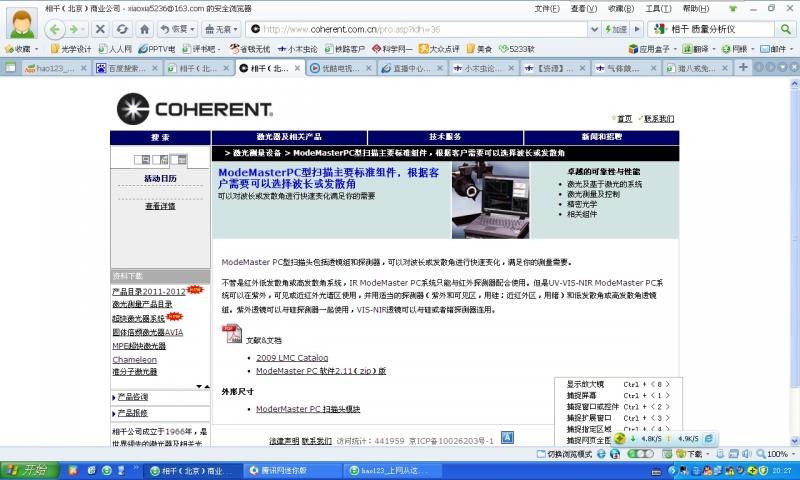Viewport: 800px width, 480px height.
Task: Select 捕捉屏幕 in the capture menu
Action: (617, 396)
